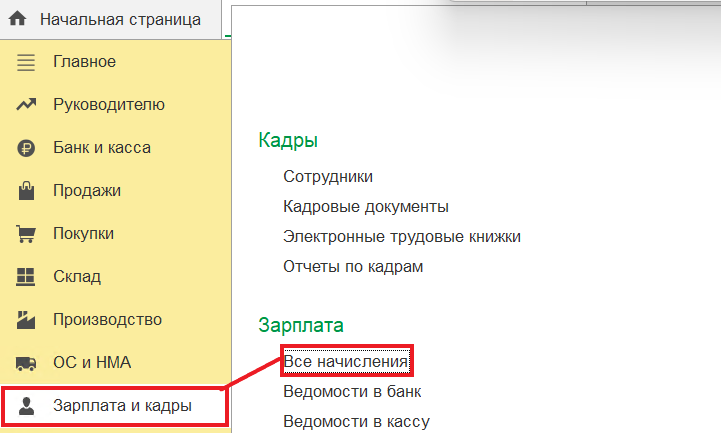The height and width of the screenshot is (433, 721).
Task: Open the Руководителю section
Action: tap(109, 105)
